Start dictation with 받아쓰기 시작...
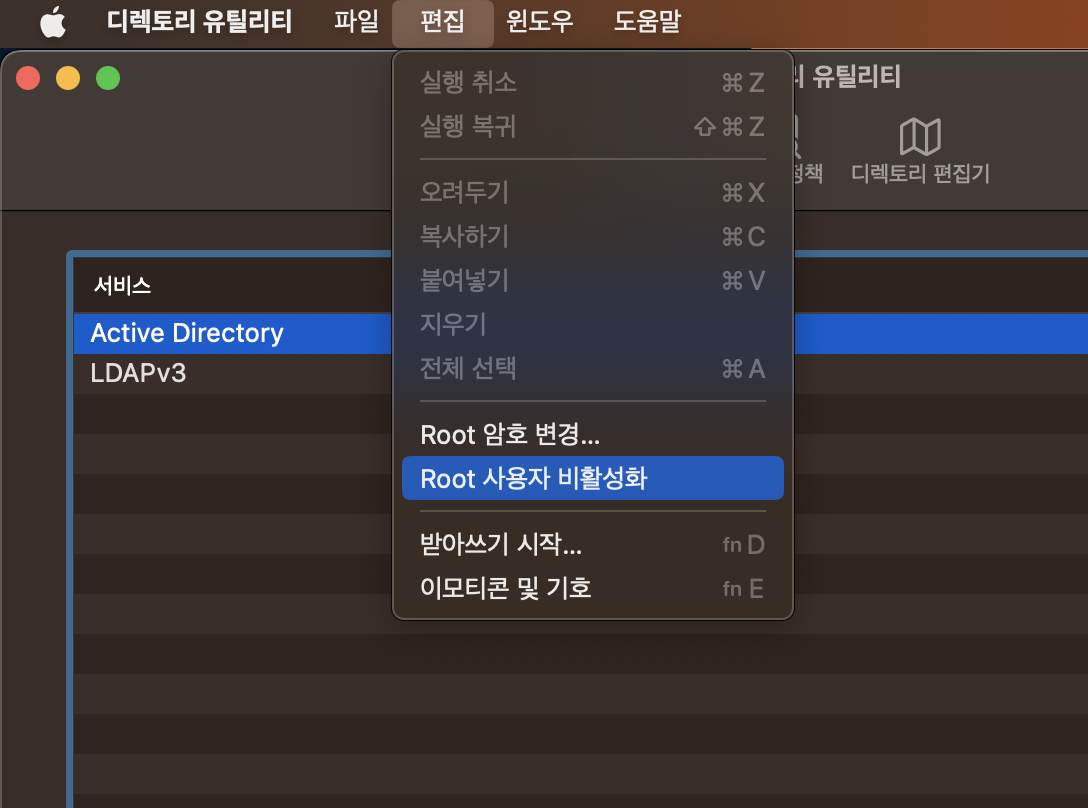 click(x=593, y=544)
